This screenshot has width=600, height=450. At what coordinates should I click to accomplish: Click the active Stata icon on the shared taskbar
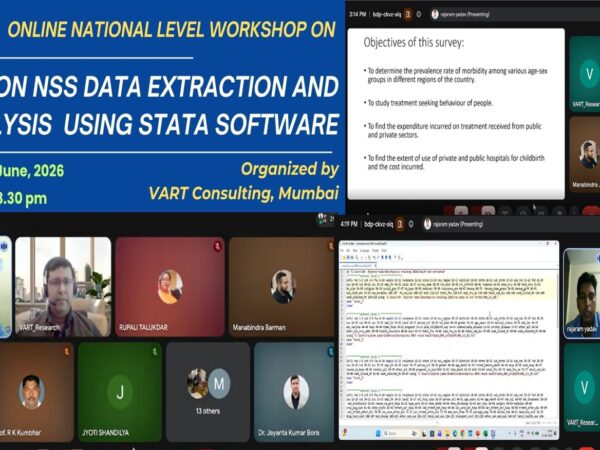point(493,433)
